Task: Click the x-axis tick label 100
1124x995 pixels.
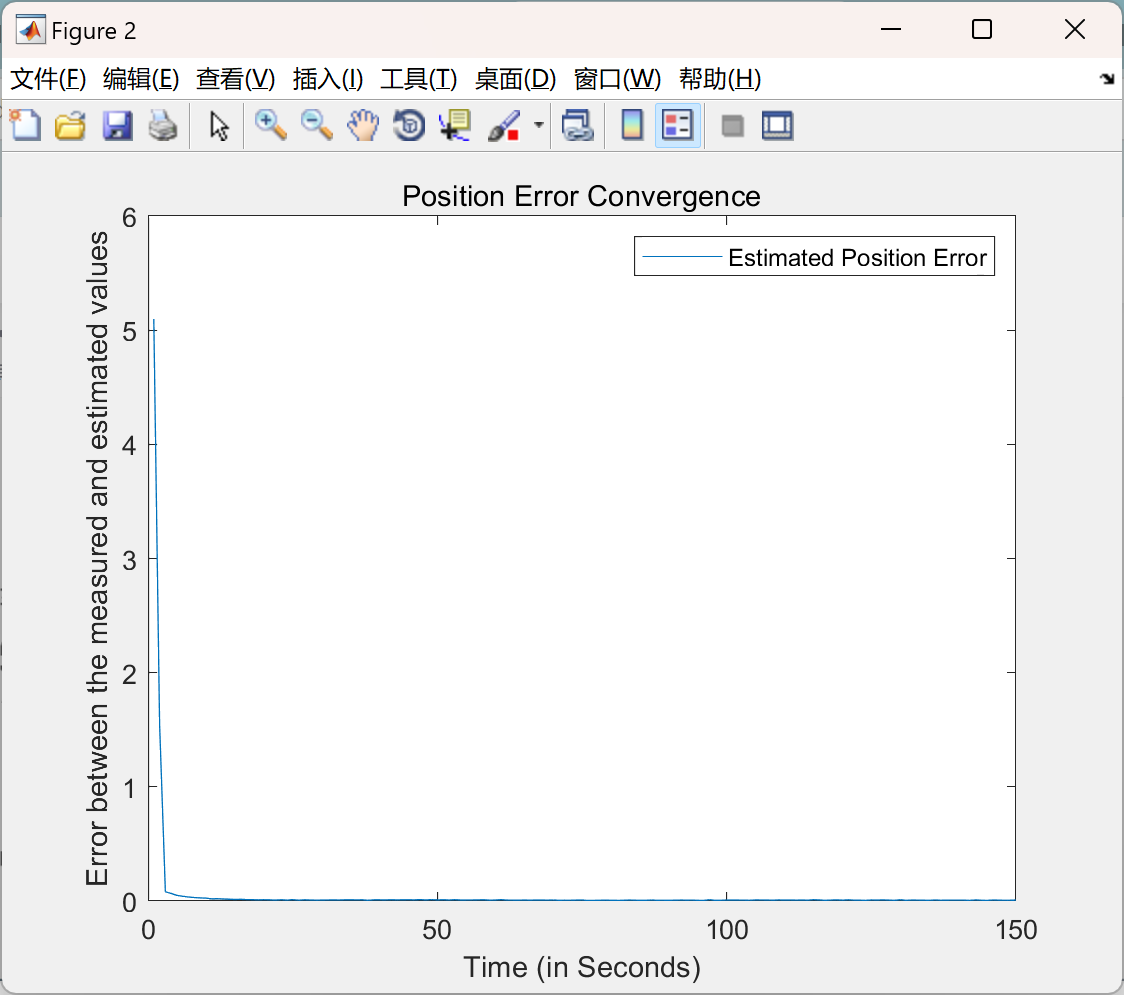Action: pos(726,930)
